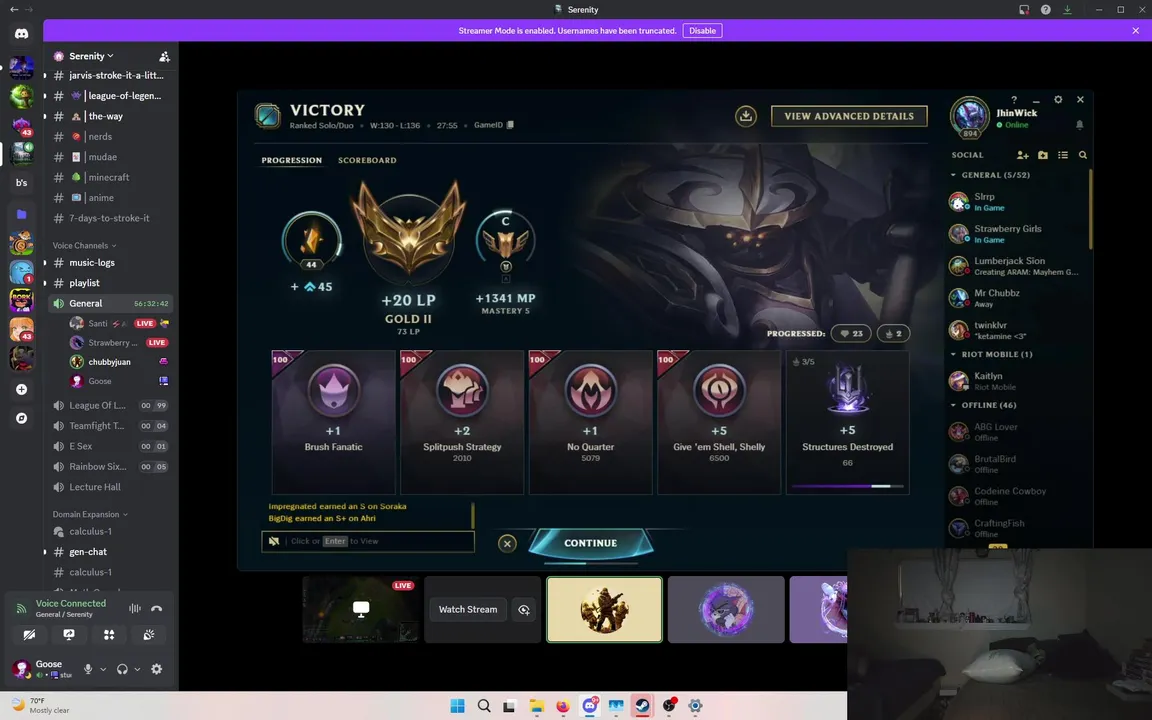Open headphone output options arrow
This screenshot has height=720, width=1152.
click(137, 669)
